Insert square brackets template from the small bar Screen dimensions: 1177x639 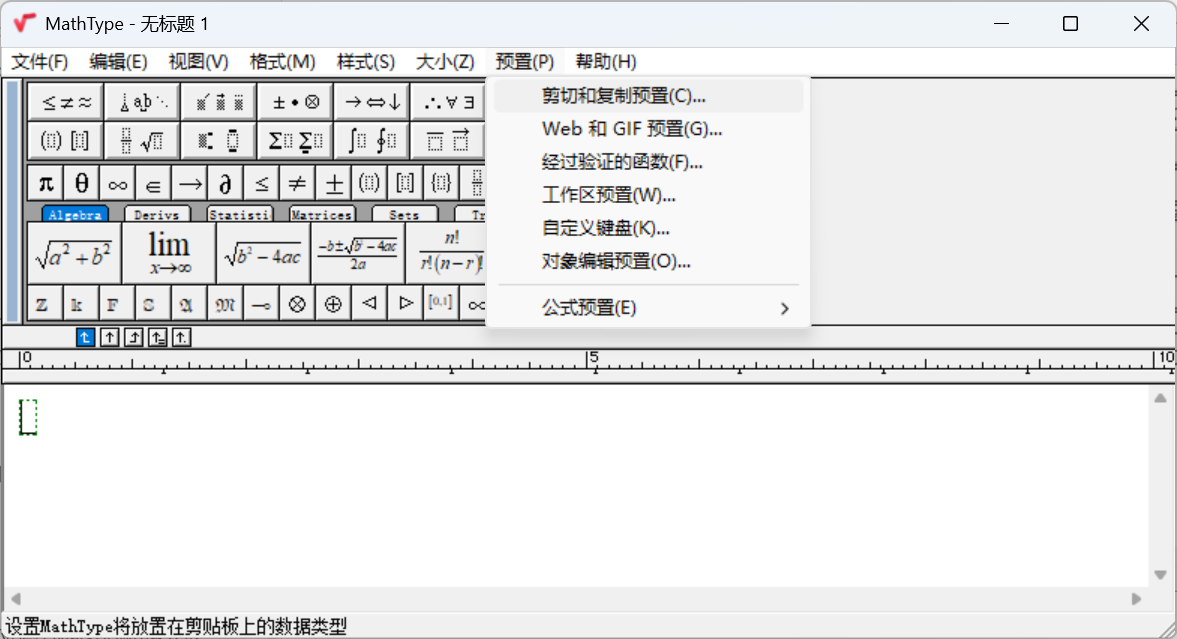pyautogui.click(x=405, y=183)
